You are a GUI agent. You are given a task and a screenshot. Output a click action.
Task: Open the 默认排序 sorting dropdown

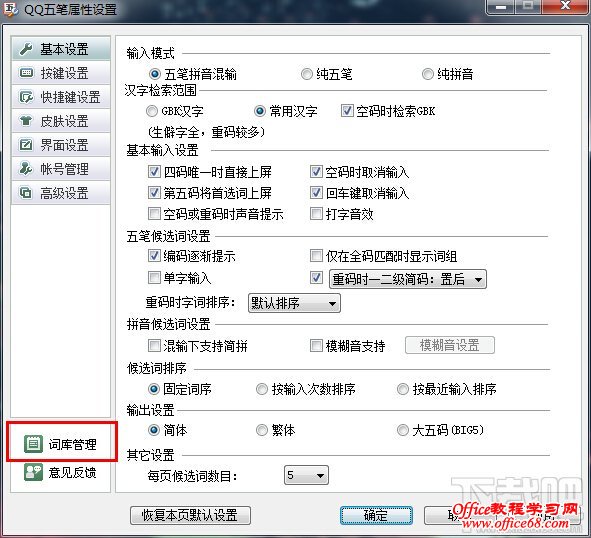294,303
